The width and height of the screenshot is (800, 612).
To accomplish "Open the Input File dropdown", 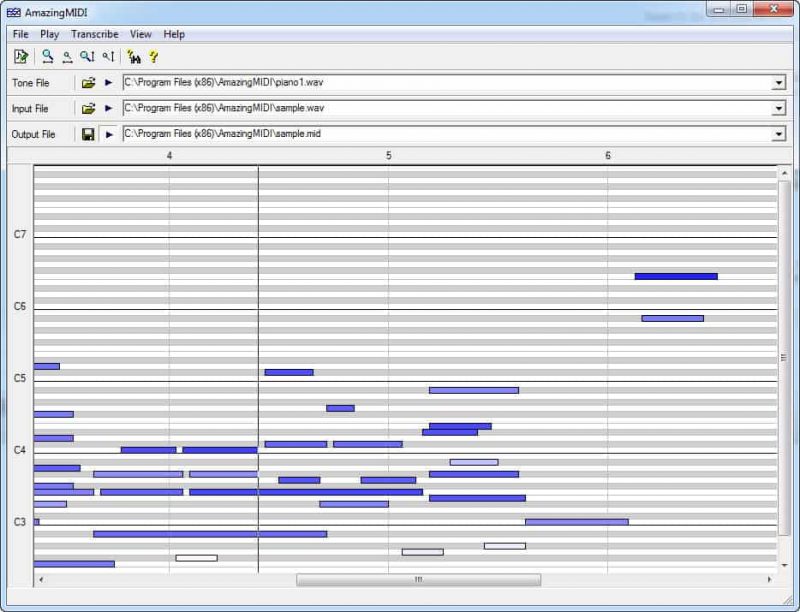I will pyautogui.click(x=779, y=108).
